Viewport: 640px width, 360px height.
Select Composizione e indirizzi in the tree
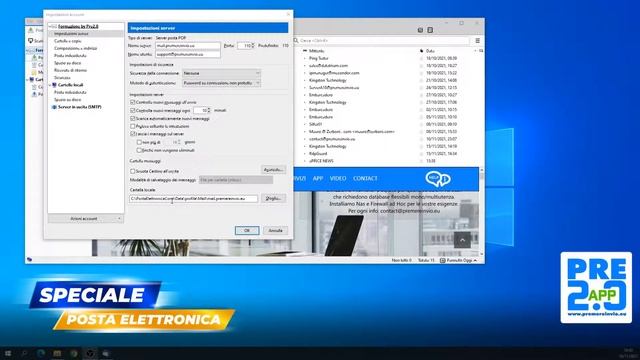[76, 48]
